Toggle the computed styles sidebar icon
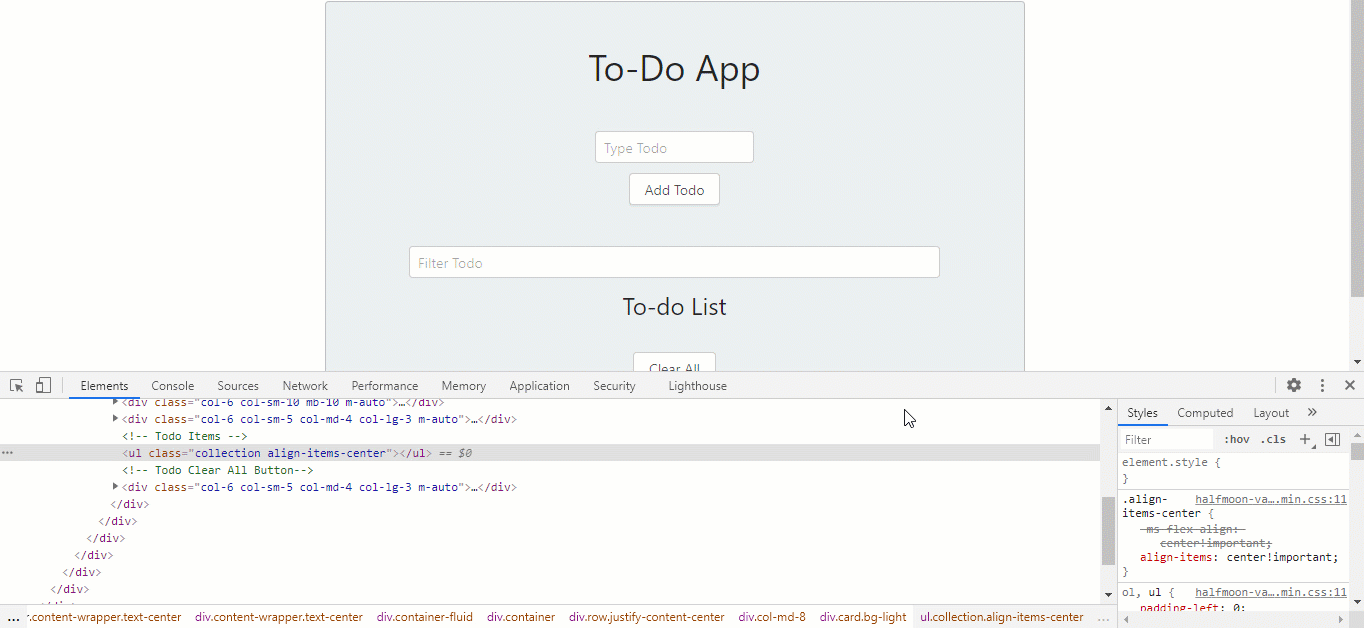 (1332, 440)
